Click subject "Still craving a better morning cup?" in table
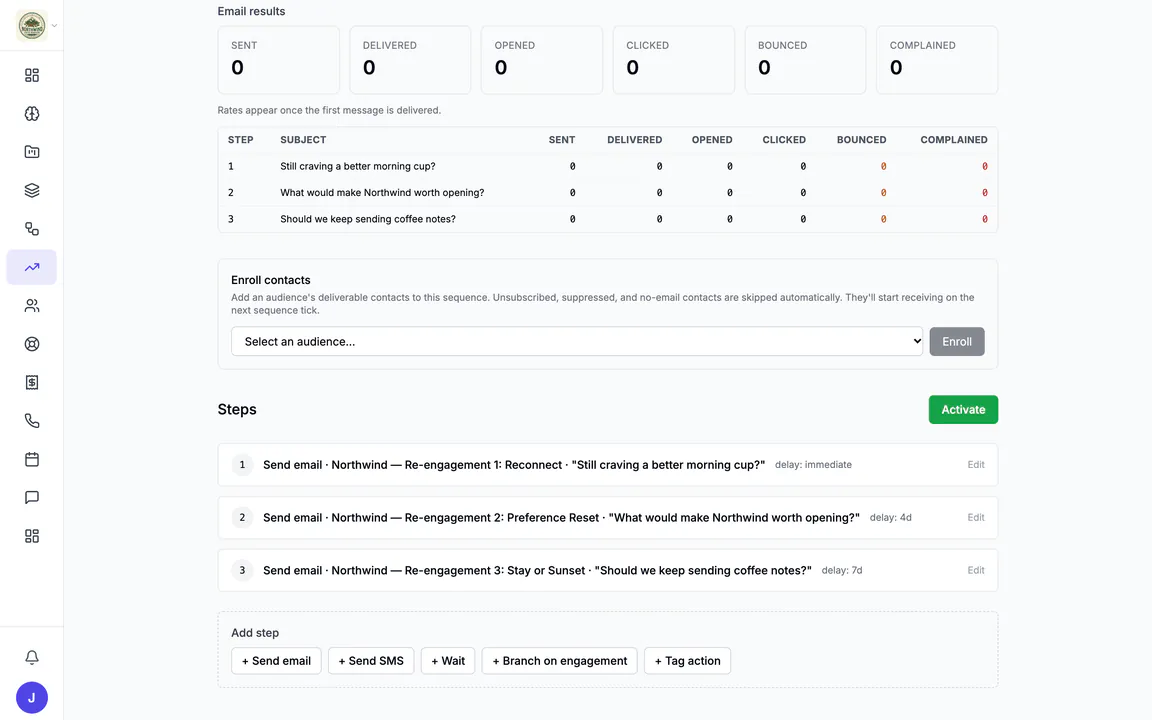 358,166
